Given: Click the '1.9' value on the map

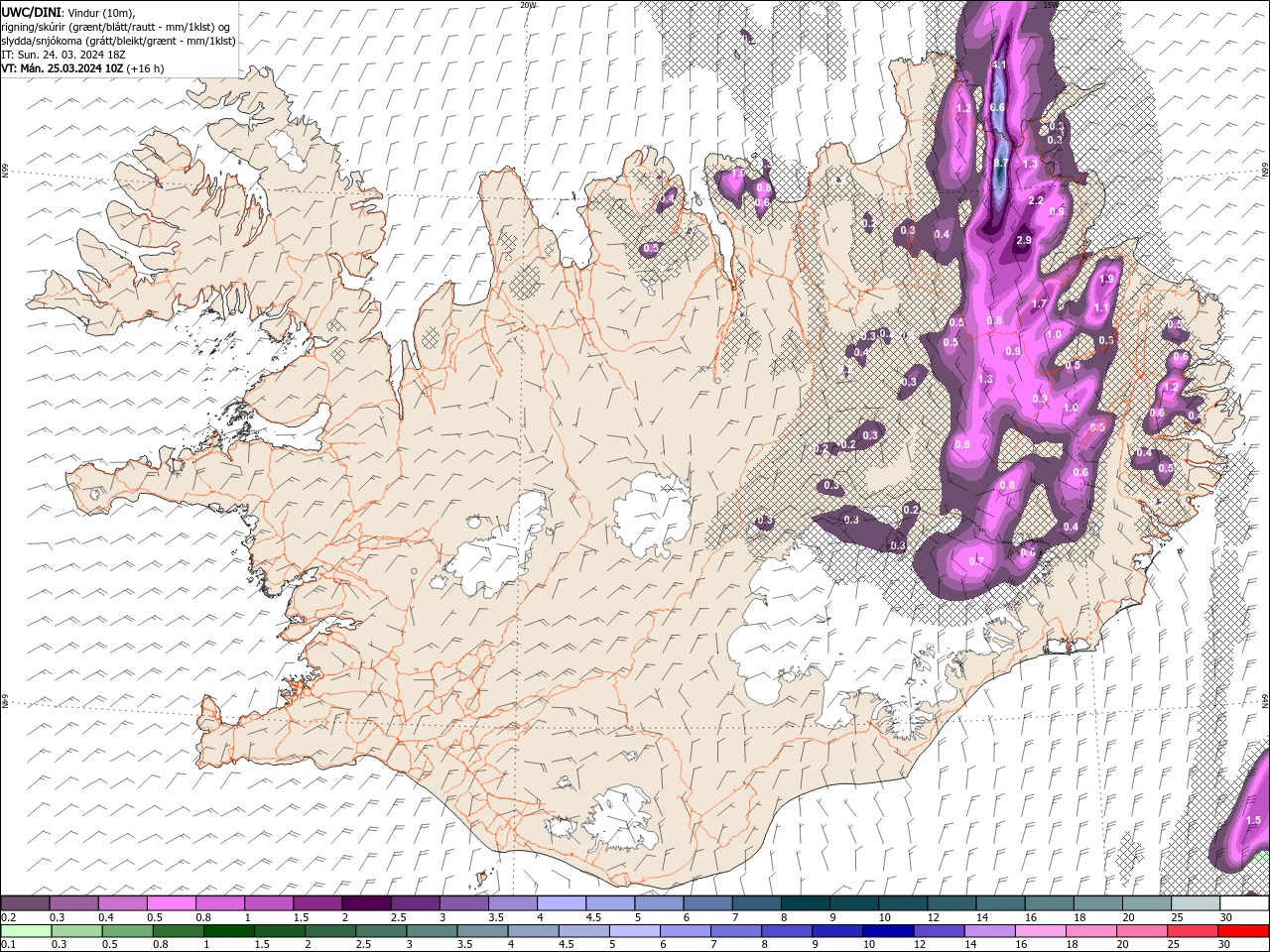Looking at the screenshot, I should 1108,280.
